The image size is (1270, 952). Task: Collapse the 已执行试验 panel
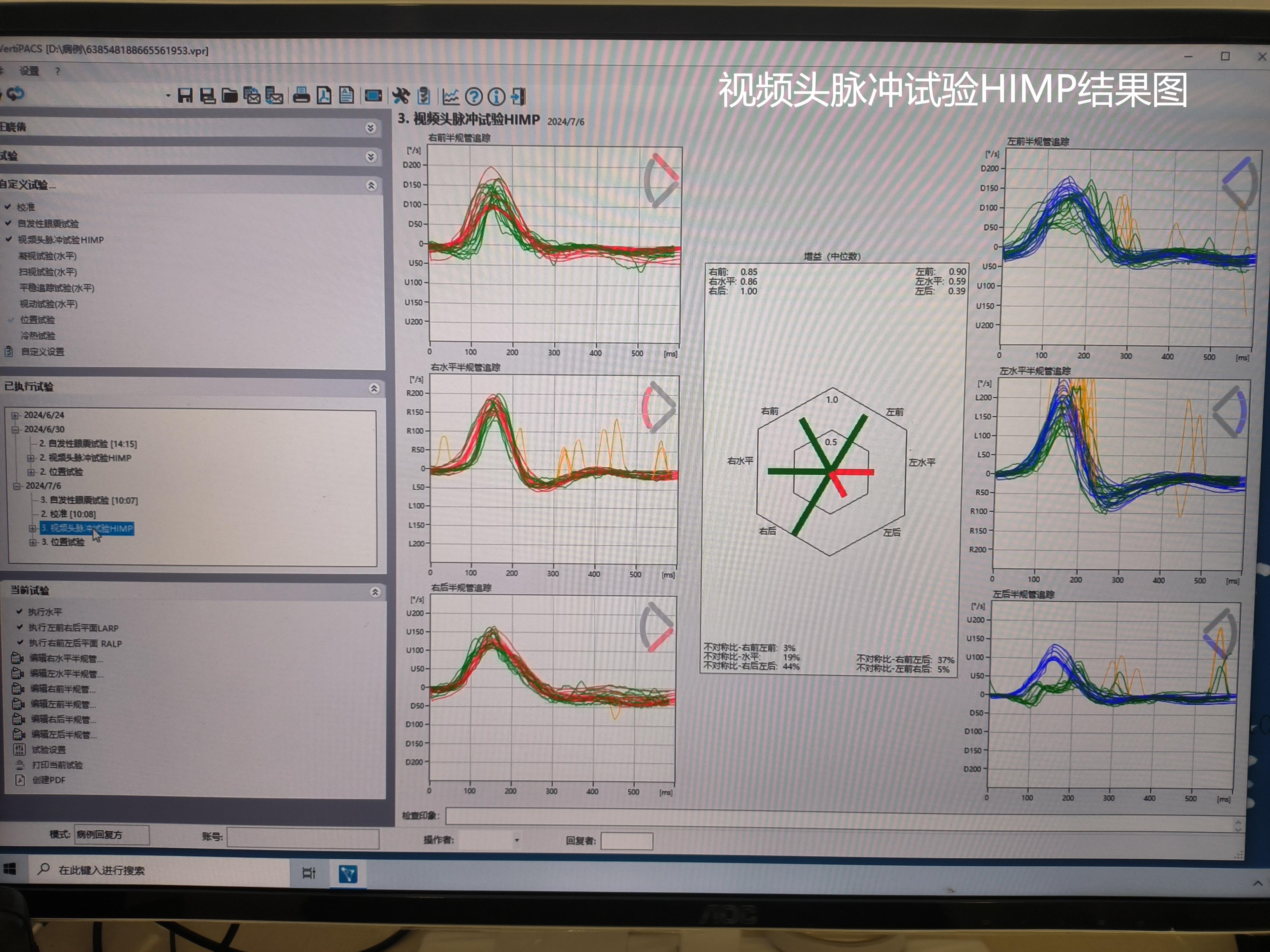pyautogui.click(x=374, y=388)
